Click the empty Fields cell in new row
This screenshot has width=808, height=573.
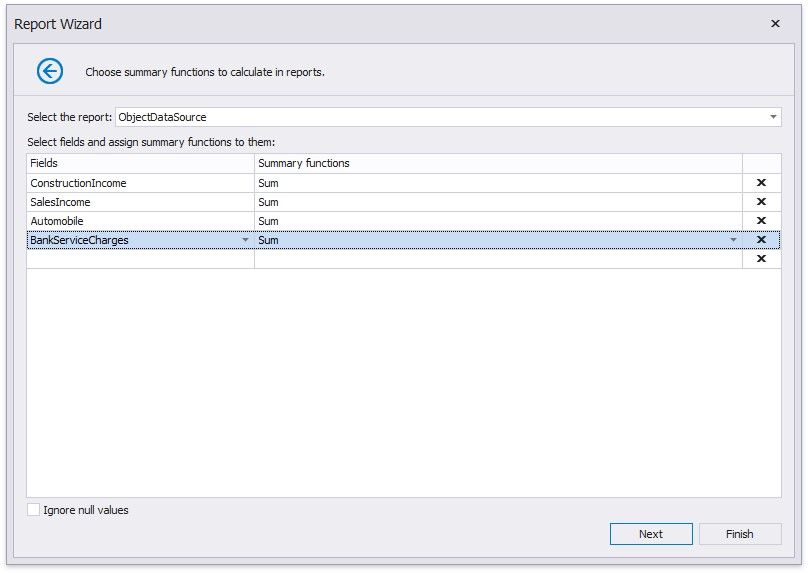coord(140,259)
